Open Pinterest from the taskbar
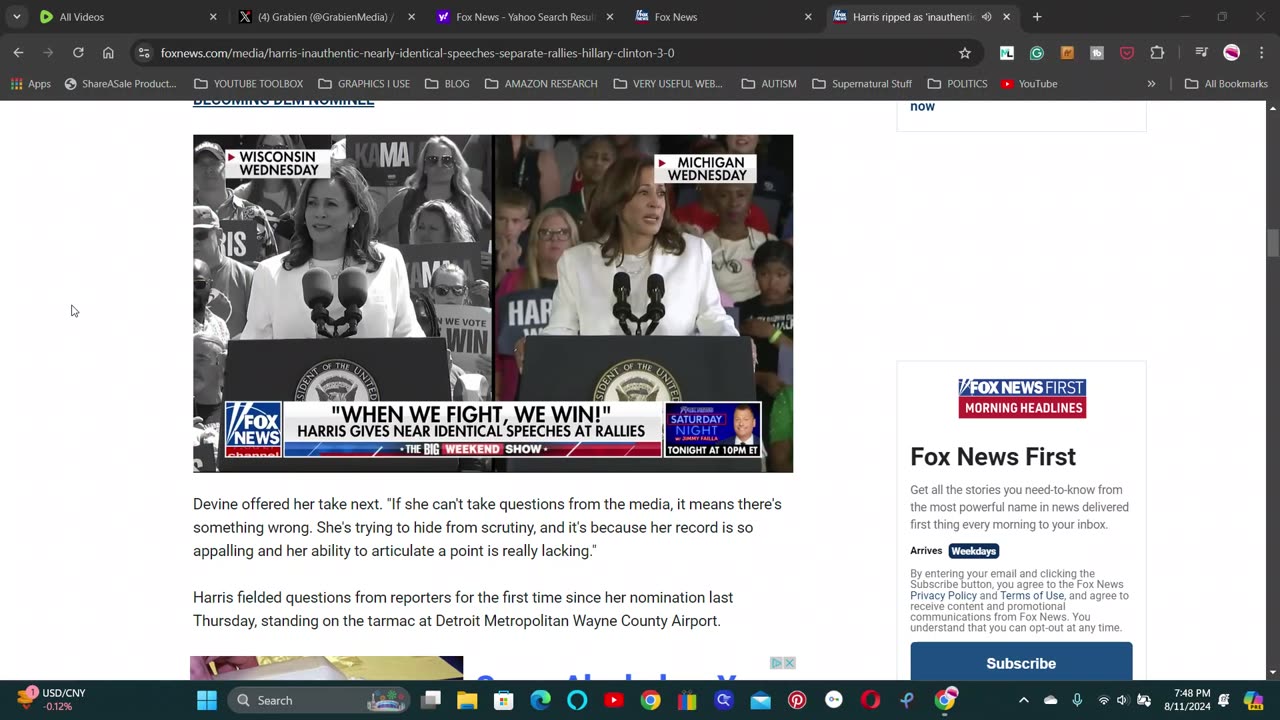 797,700
